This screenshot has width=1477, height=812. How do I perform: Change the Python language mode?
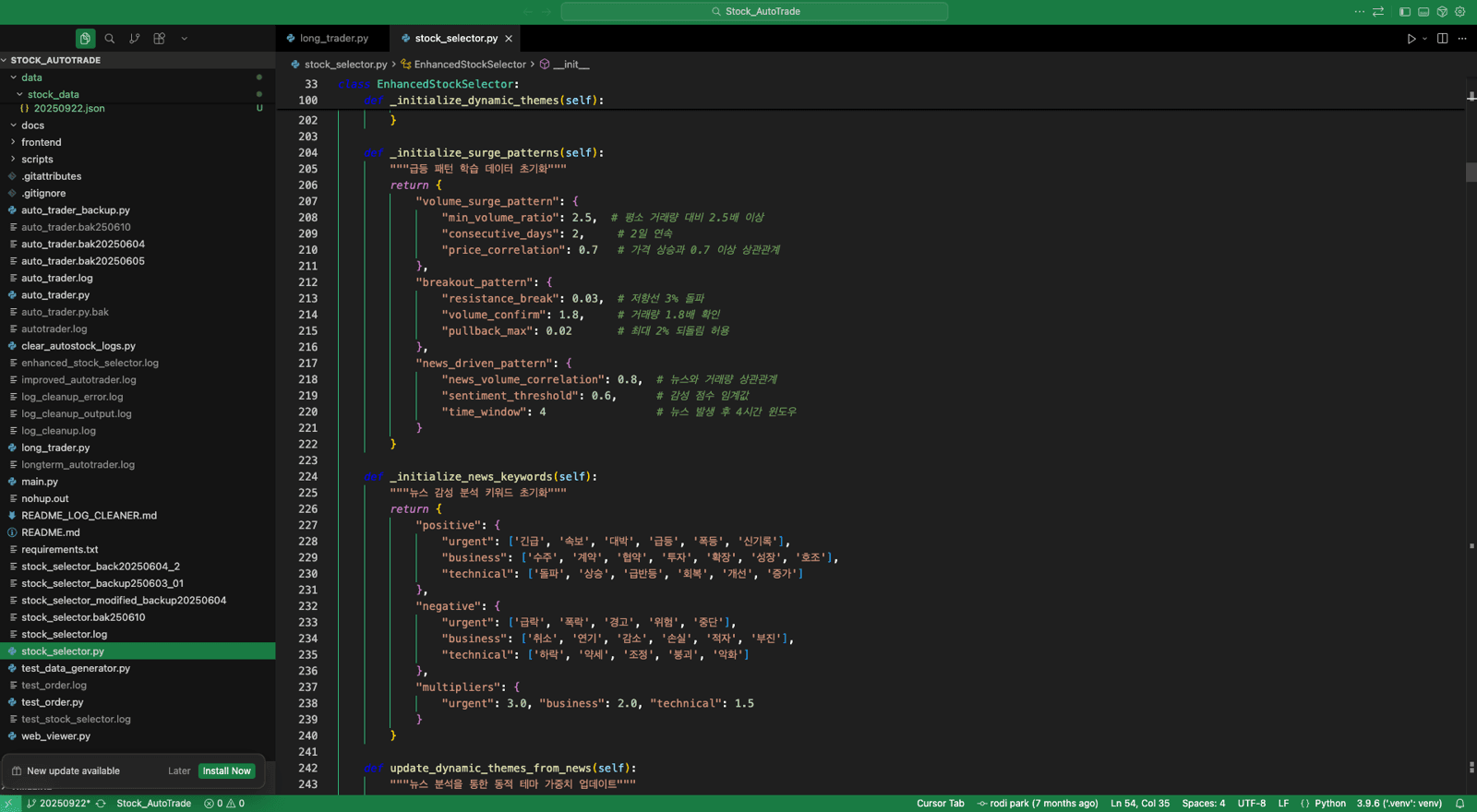1330,804
